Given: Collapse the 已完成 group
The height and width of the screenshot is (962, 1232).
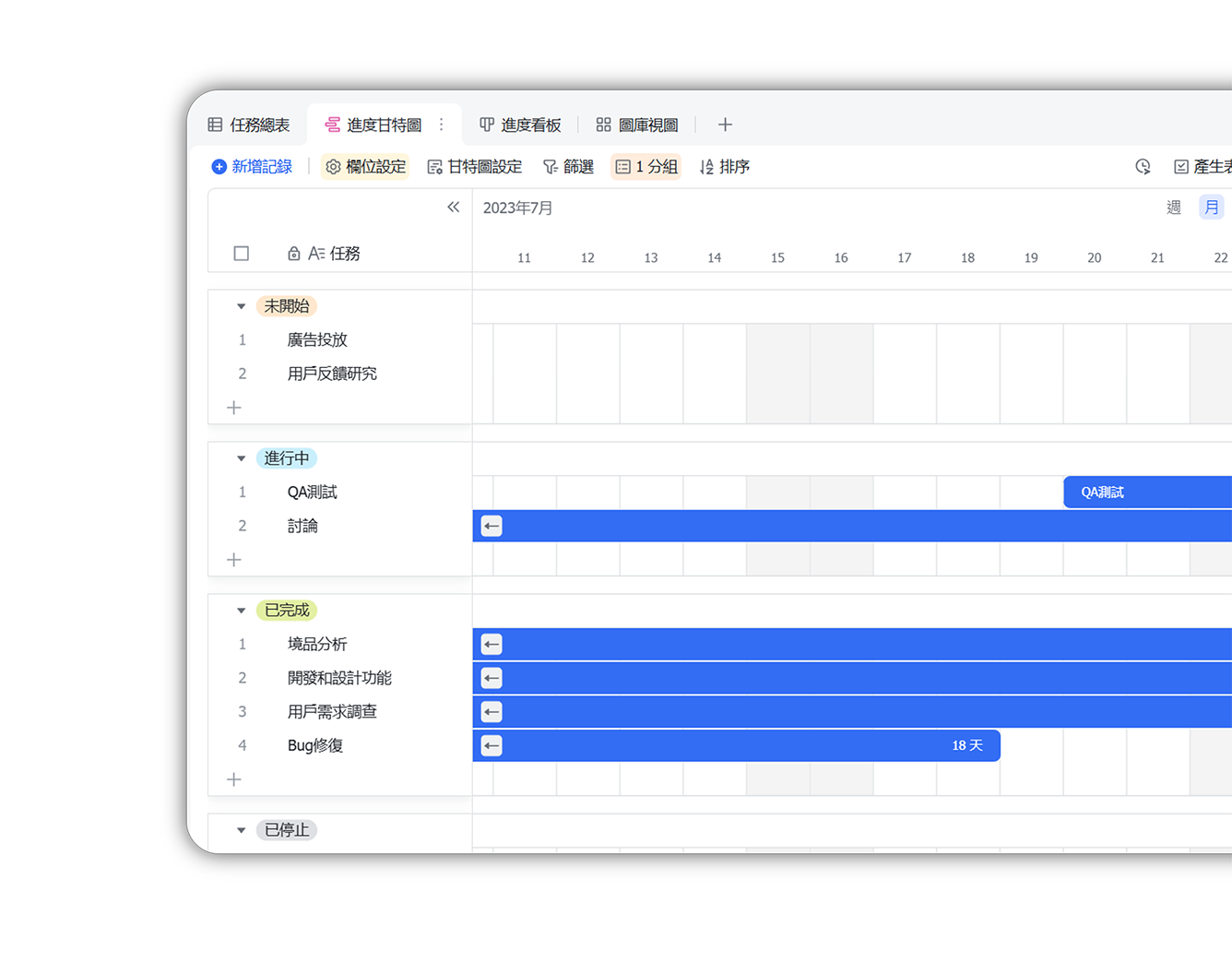Looking at the screenshot, I should coord(241,611).
